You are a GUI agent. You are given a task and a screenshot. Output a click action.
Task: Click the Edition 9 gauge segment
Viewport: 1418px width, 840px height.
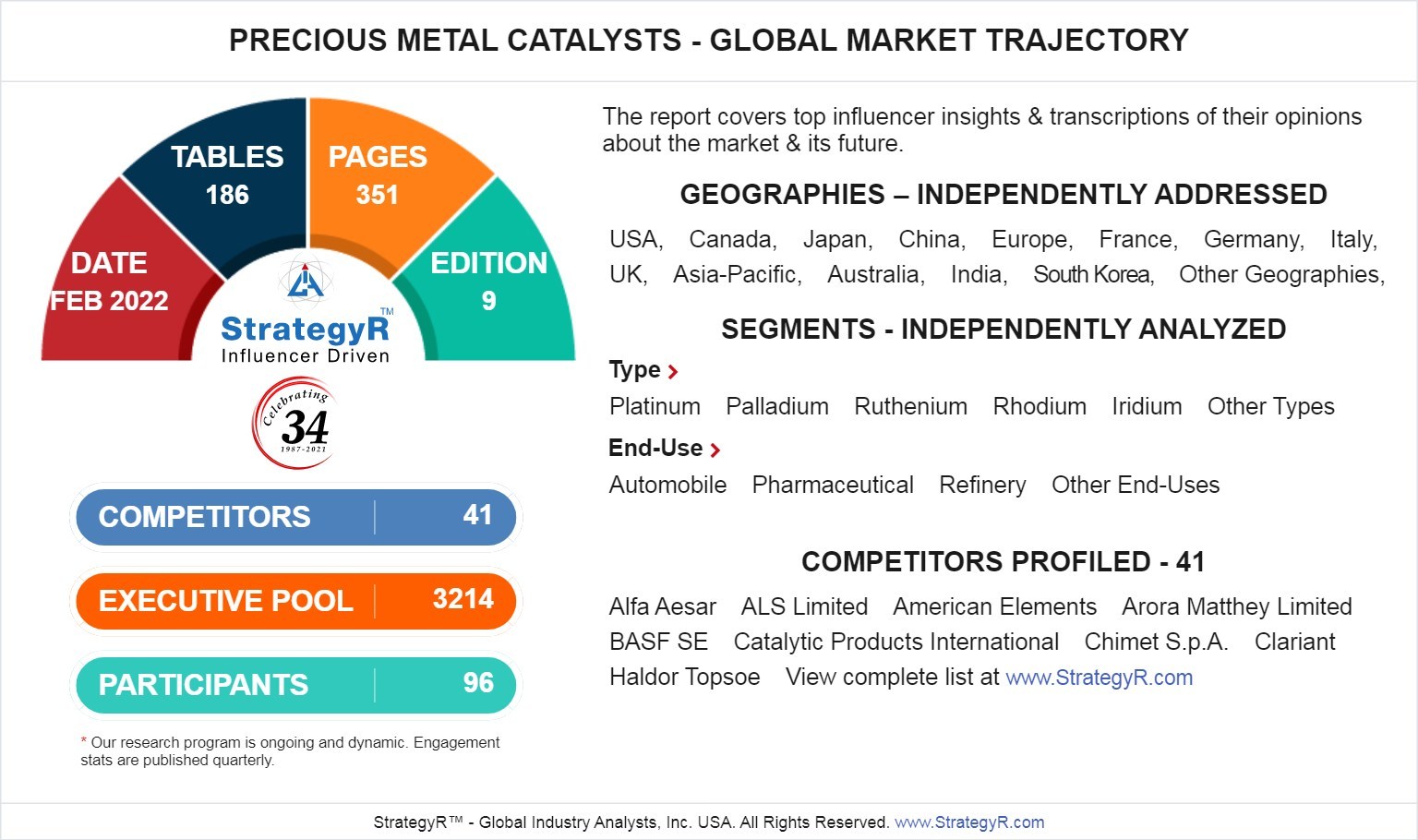click(489, 282)
